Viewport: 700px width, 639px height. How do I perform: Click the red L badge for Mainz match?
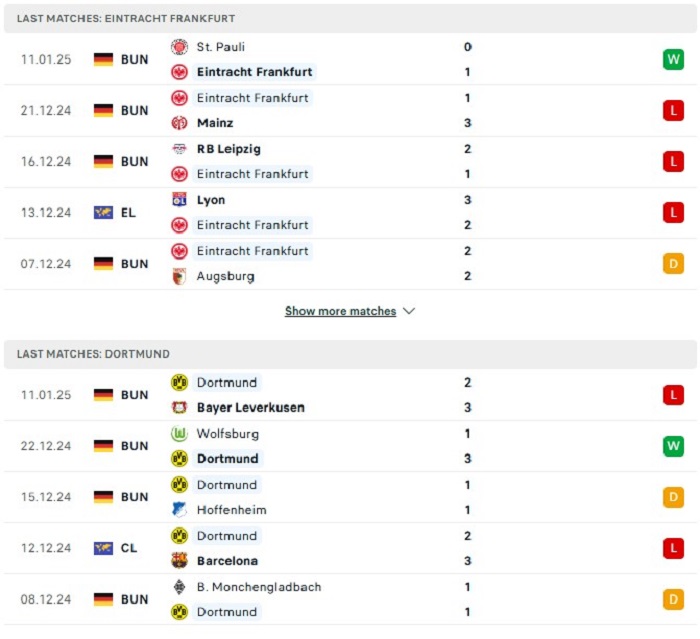tap(673, 110)
